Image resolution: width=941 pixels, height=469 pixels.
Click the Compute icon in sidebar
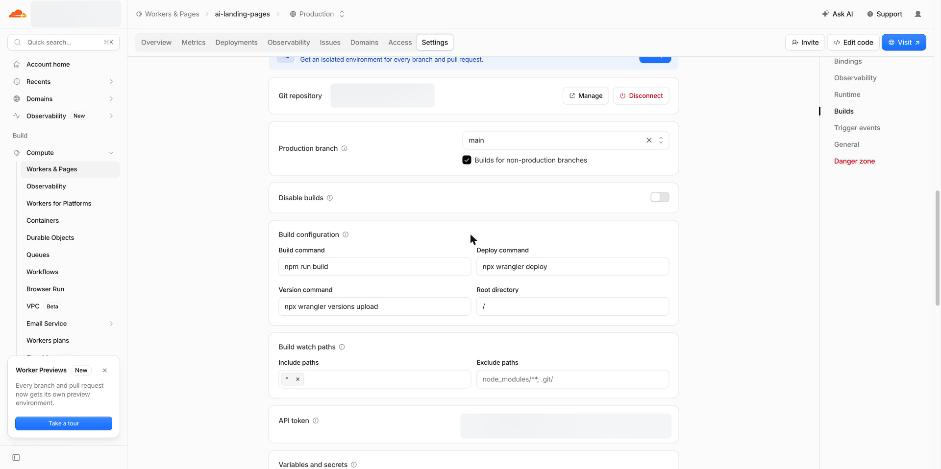pyautogui.click(x=17, y=153)
